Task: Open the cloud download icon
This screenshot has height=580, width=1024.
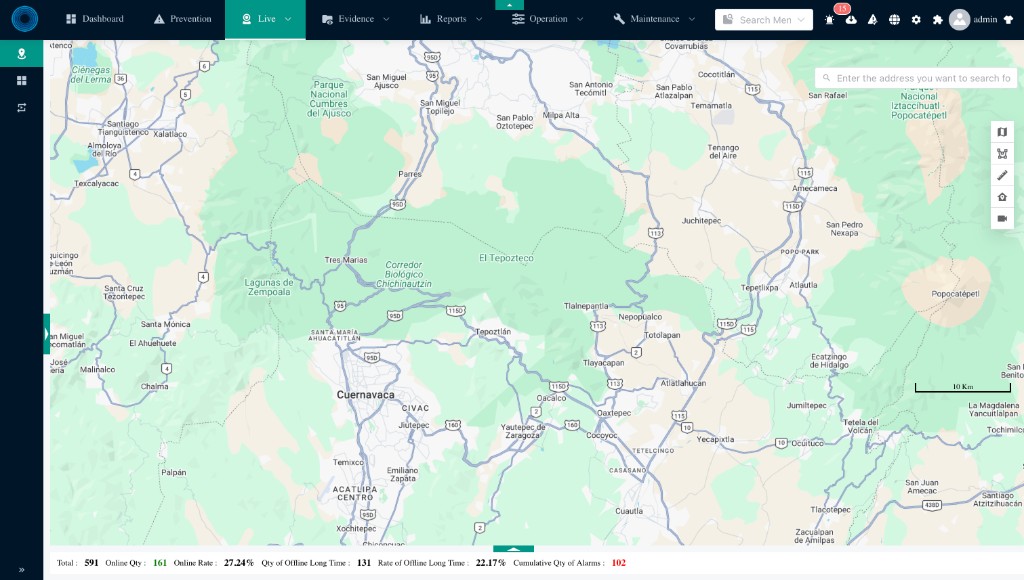Action: pos(851,20)
